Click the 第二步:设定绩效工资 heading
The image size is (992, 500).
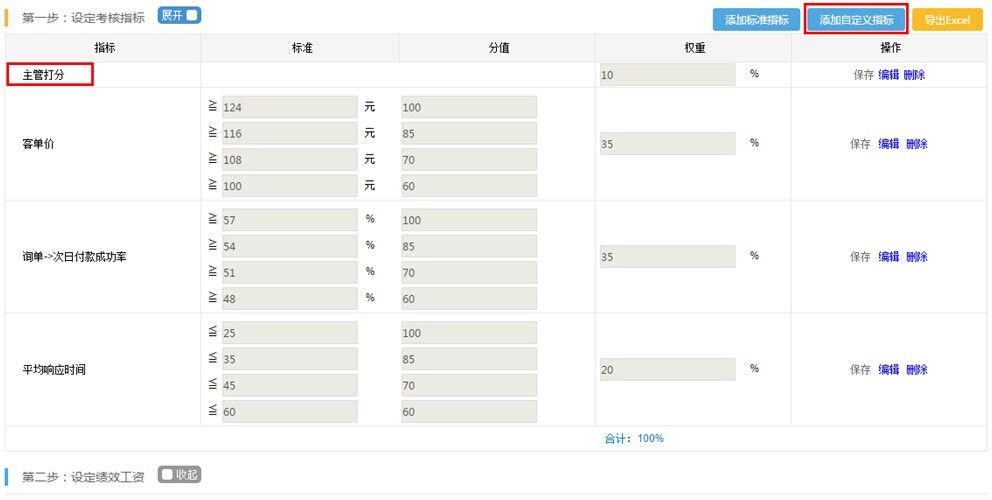point(84,477)
